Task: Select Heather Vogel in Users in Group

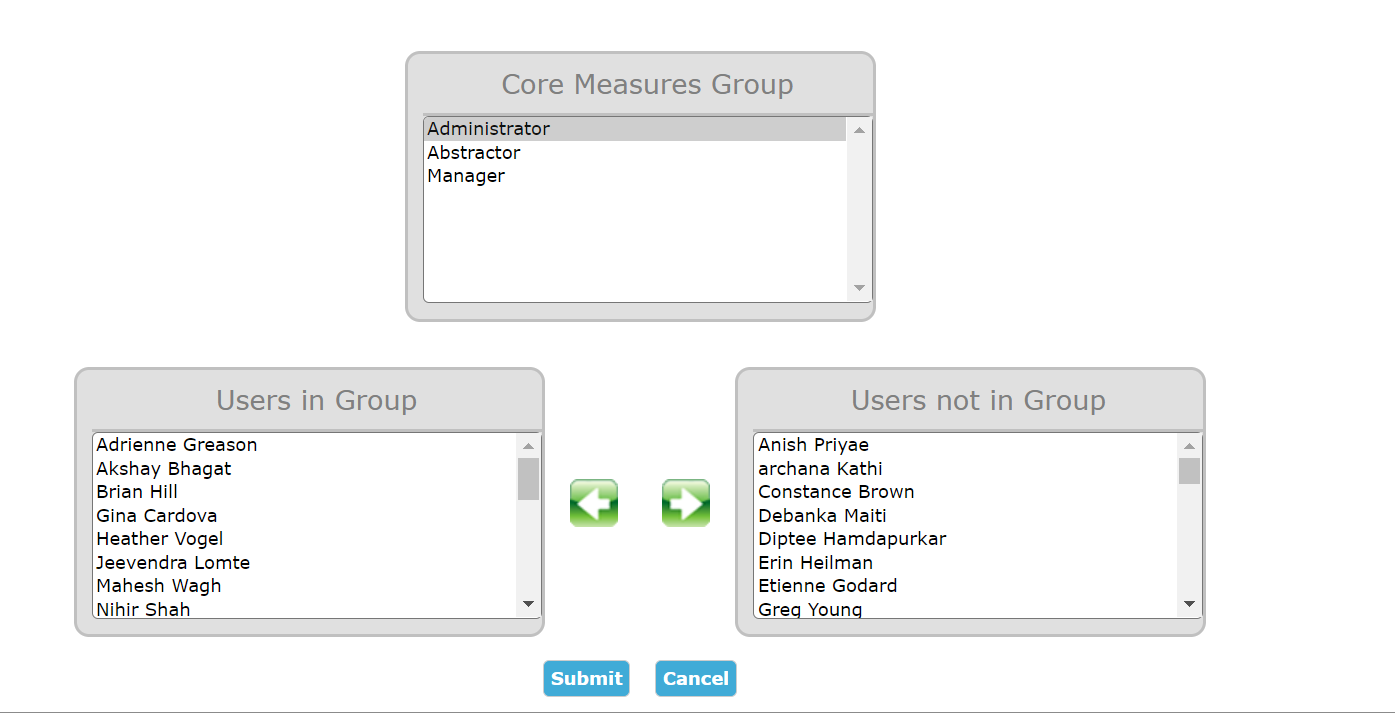Action: click(305, 539)
